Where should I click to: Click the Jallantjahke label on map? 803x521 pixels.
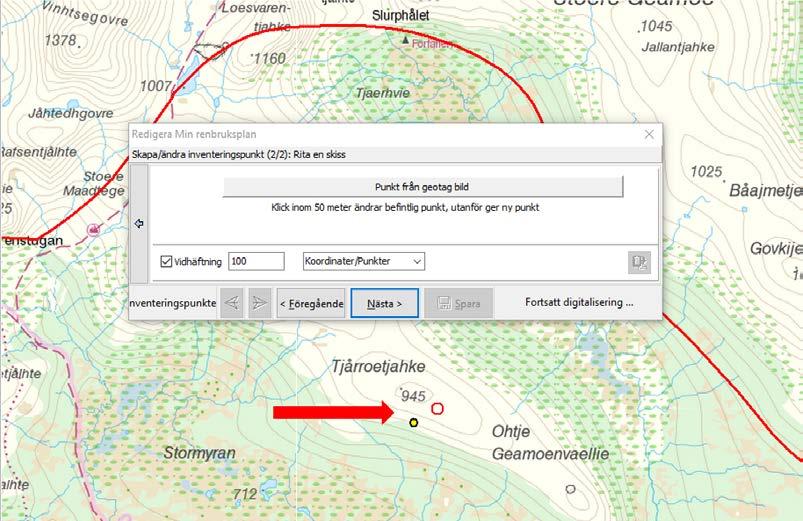coord(678,47)
